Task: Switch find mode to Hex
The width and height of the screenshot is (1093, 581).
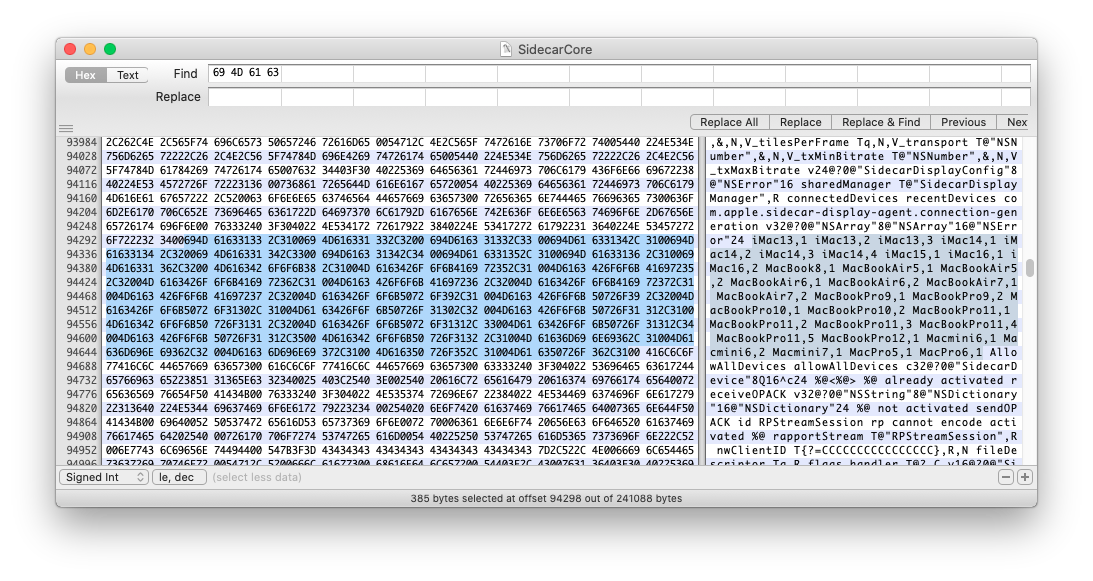Action: click(86, 75)
